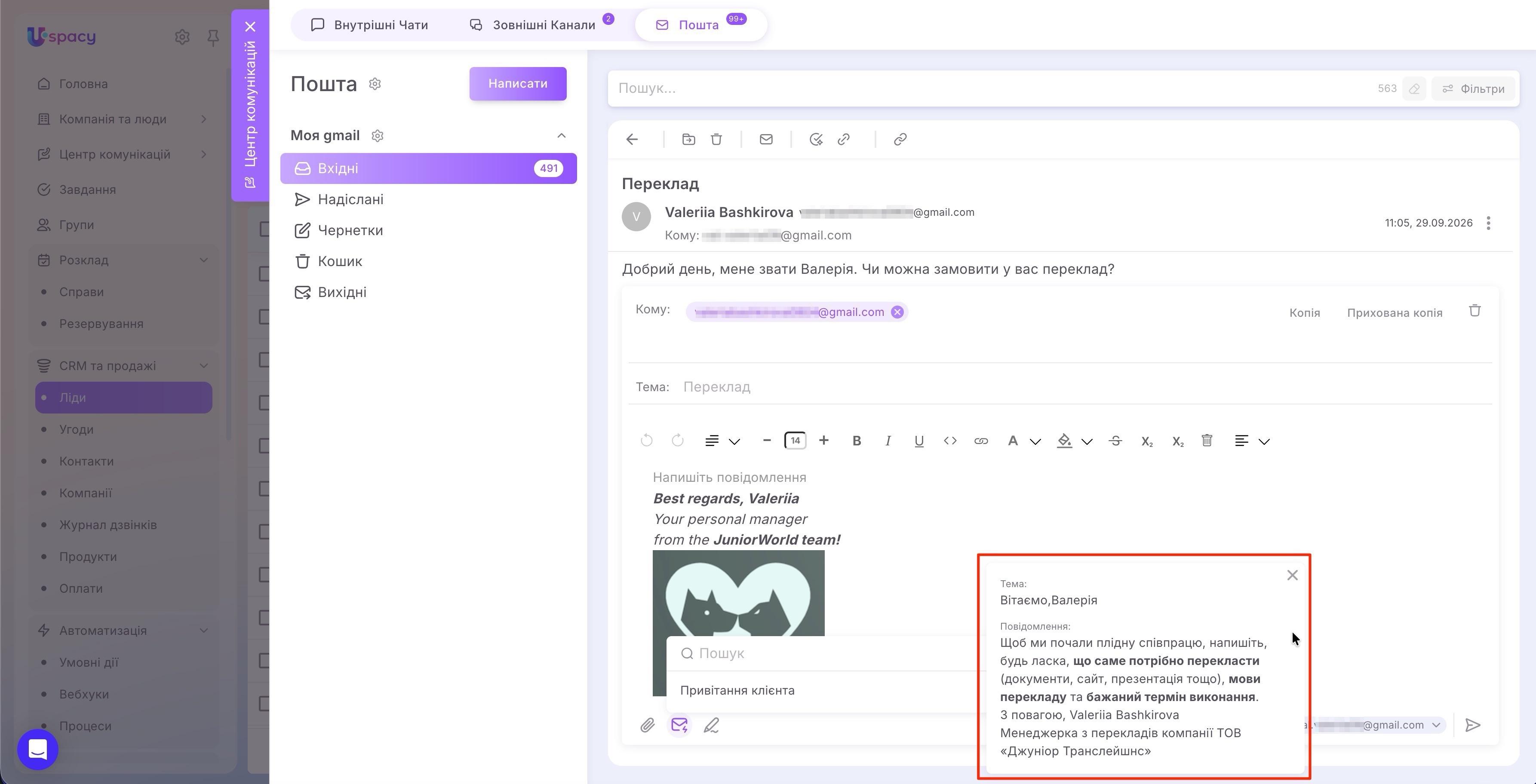Undo last edit in editor
1536x784 pixels.
[646, 441]
